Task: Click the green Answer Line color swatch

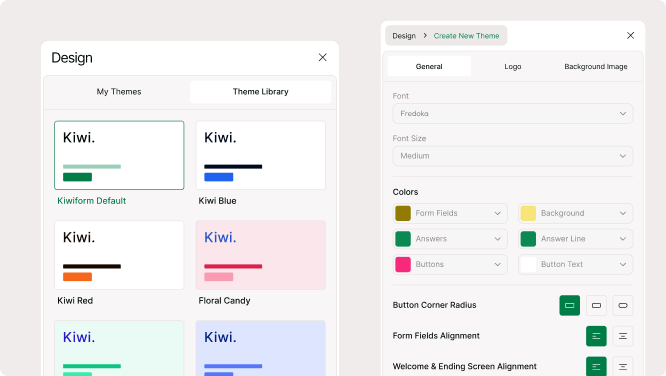Action: coord(528,239)
